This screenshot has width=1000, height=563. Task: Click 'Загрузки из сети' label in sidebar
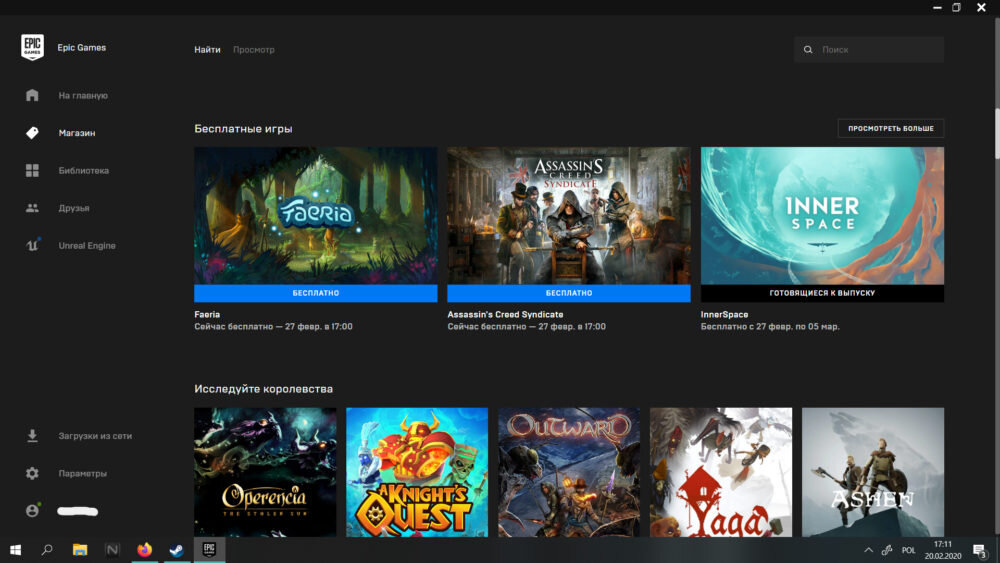click(x=95, y=436)
